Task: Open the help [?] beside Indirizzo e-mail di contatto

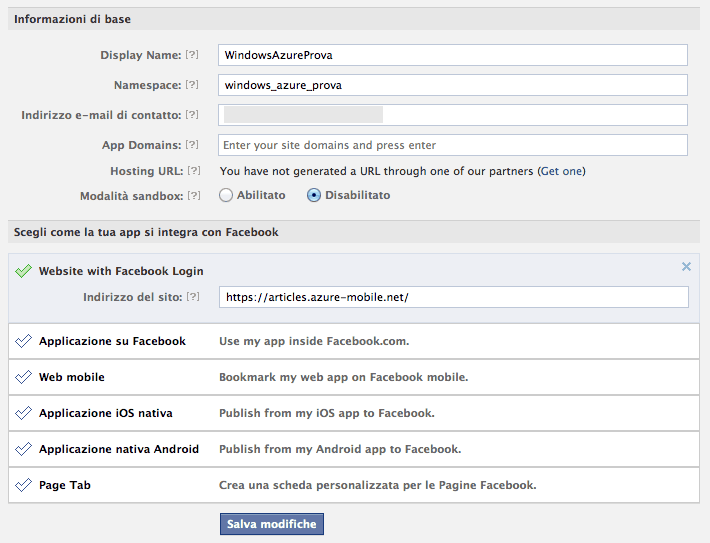Action: click(x=192, y=115)
